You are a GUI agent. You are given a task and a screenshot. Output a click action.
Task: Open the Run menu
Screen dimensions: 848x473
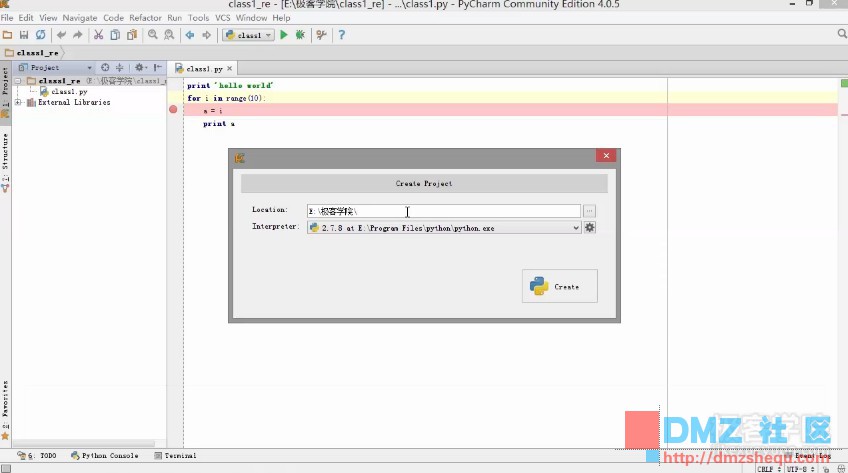tap(175, 18)
